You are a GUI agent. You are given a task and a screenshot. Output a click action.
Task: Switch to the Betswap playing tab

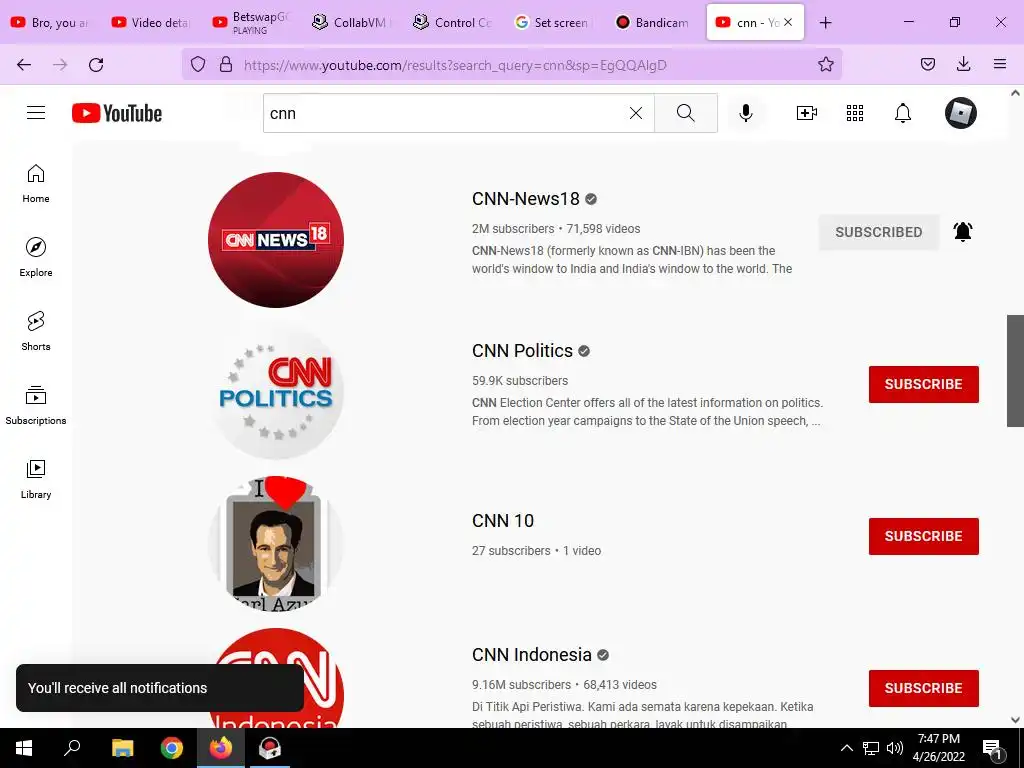tap(252, 22)
